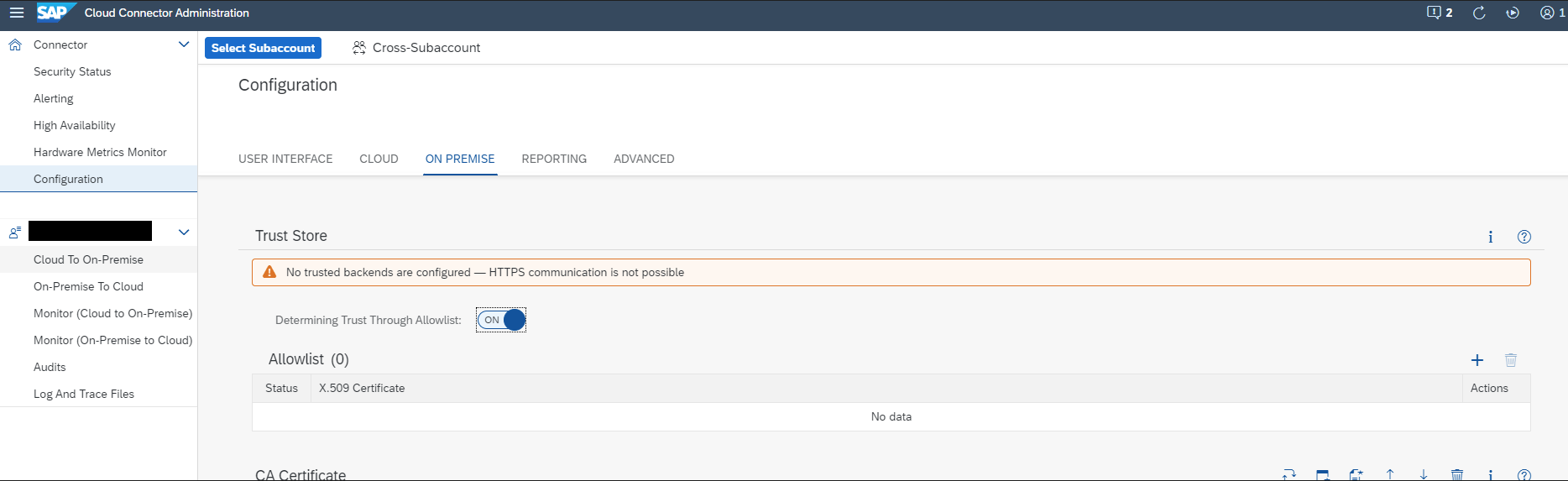Screen dimensions: 1568x481
Task: Click the warning triangle icon in message
Action: click(269, 272)
